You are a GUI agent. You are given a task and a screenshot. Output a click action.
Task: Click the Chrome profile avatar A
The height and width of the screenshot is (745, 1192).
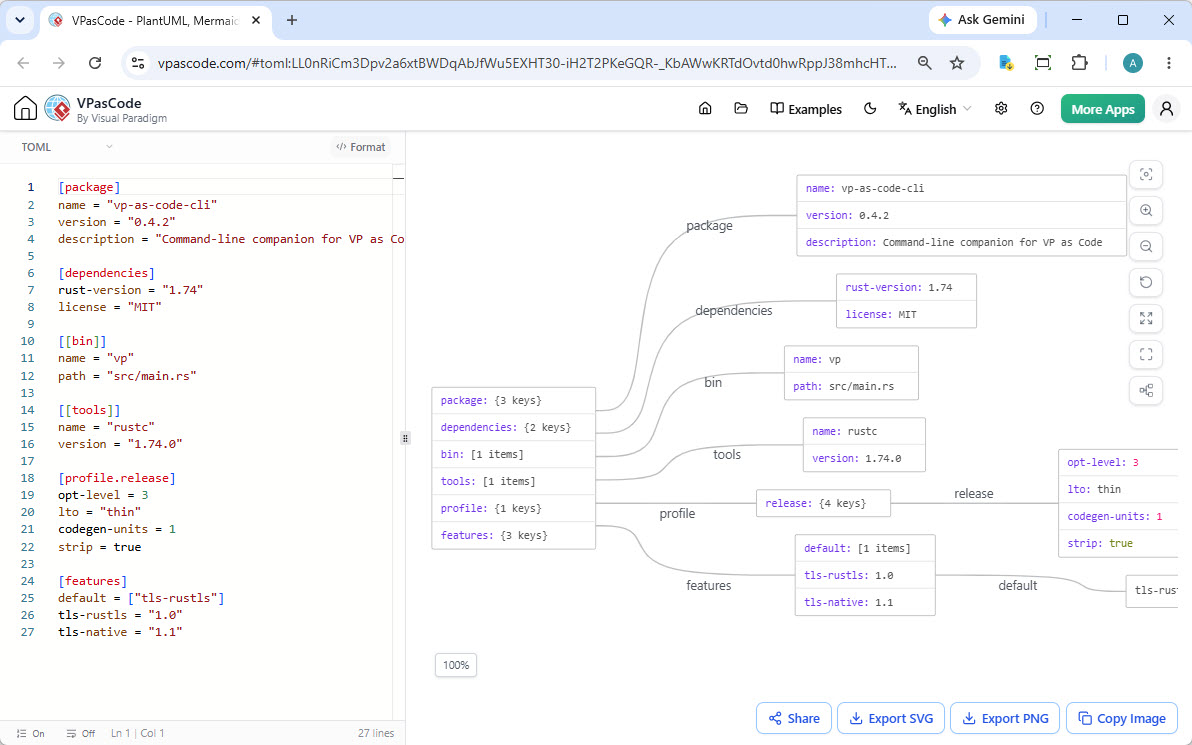point(1133,63)
